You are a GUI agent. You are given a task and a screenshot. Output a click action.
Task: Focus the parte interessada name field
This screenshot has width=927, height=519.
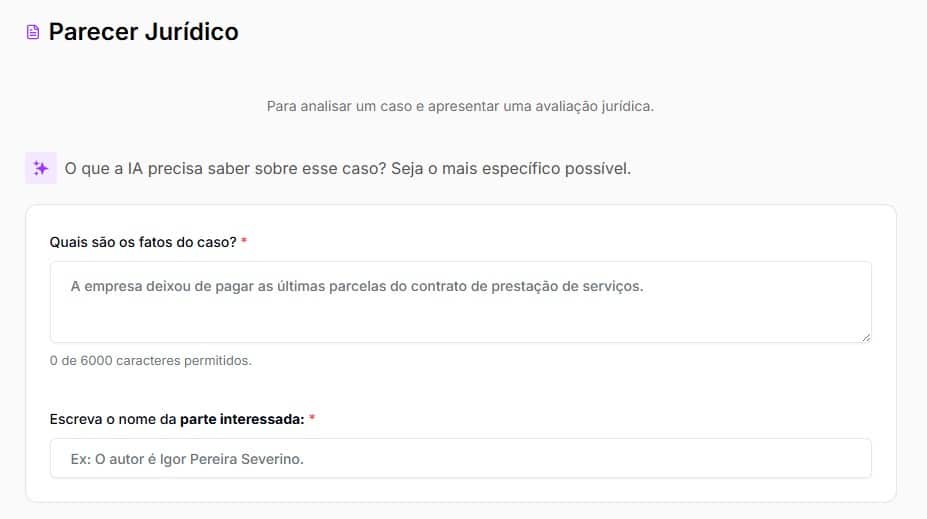(x=461, y=458)
